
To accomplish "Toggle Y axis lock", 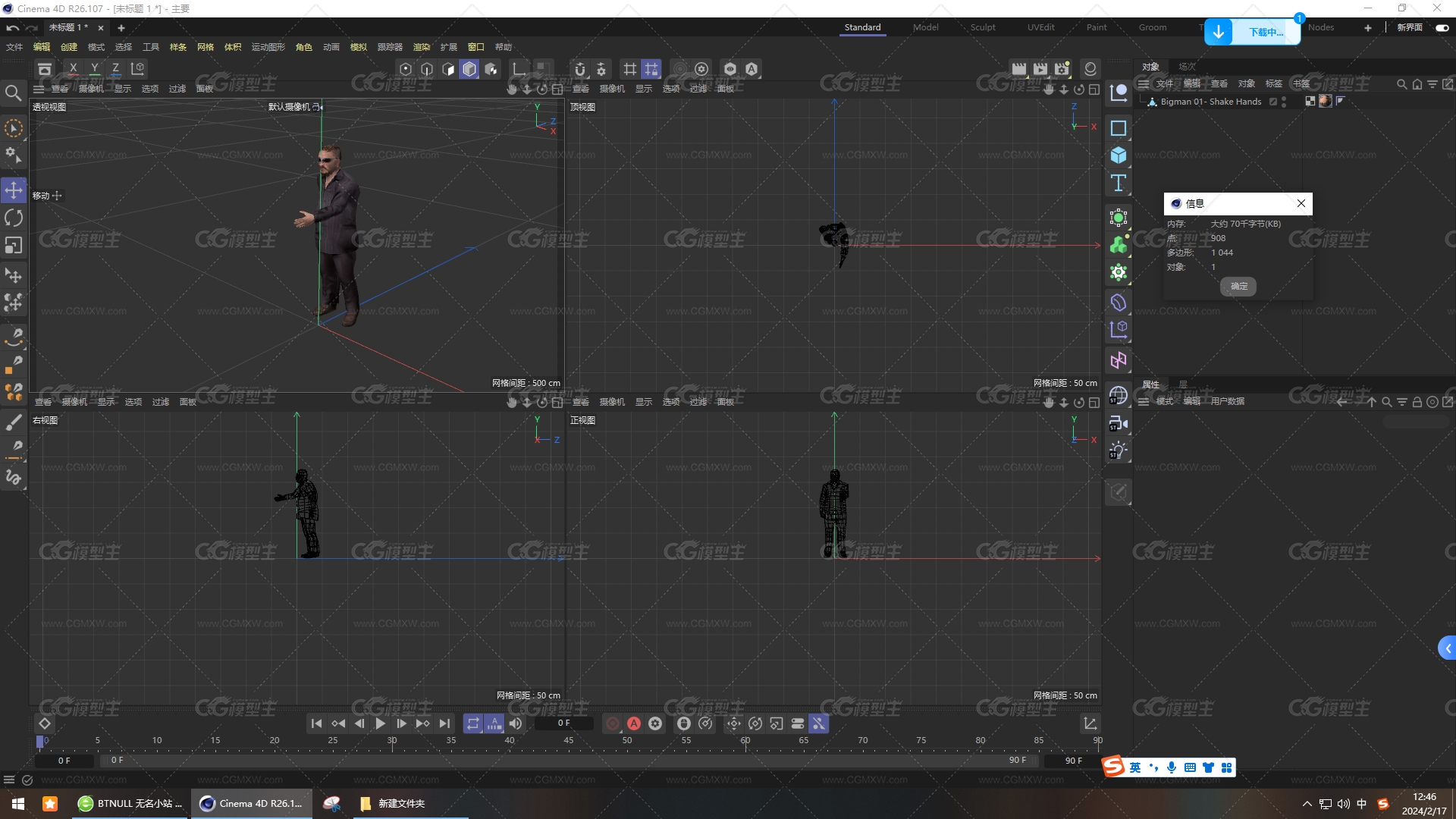I will coord(95,69).
